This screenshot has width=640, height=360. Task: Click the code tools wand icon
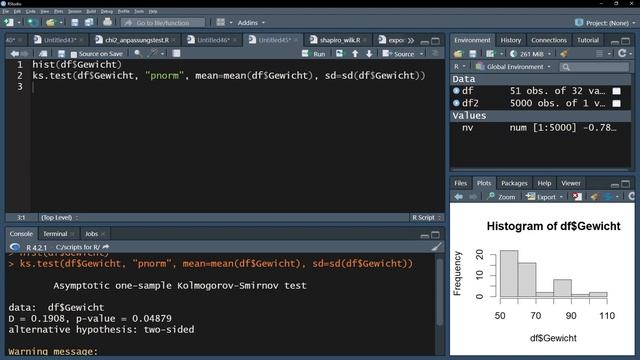click(x=153, y=53)
